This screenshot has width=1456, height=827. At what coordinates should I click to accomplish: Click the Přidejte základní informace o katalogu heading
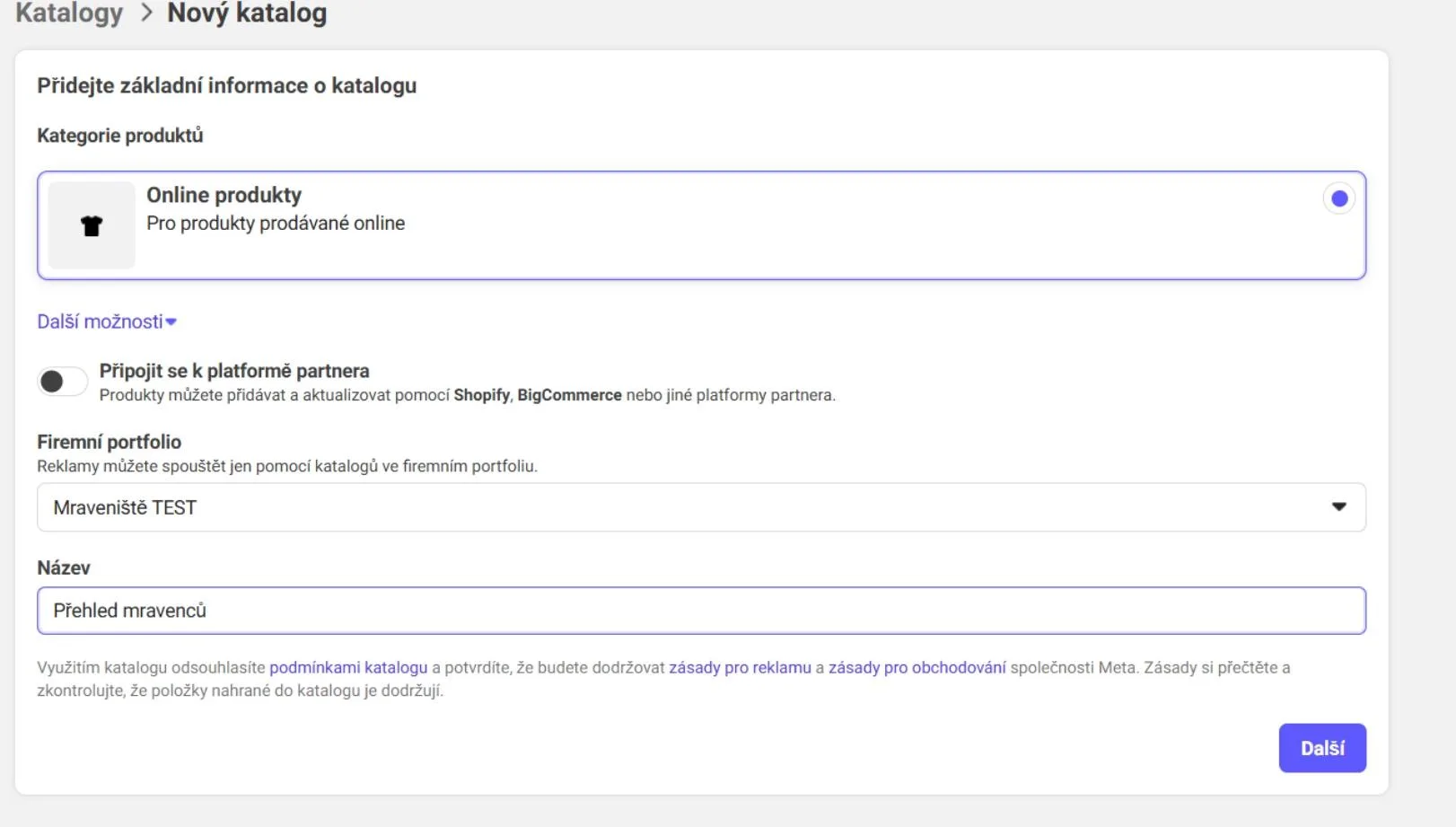pos(227,85)
